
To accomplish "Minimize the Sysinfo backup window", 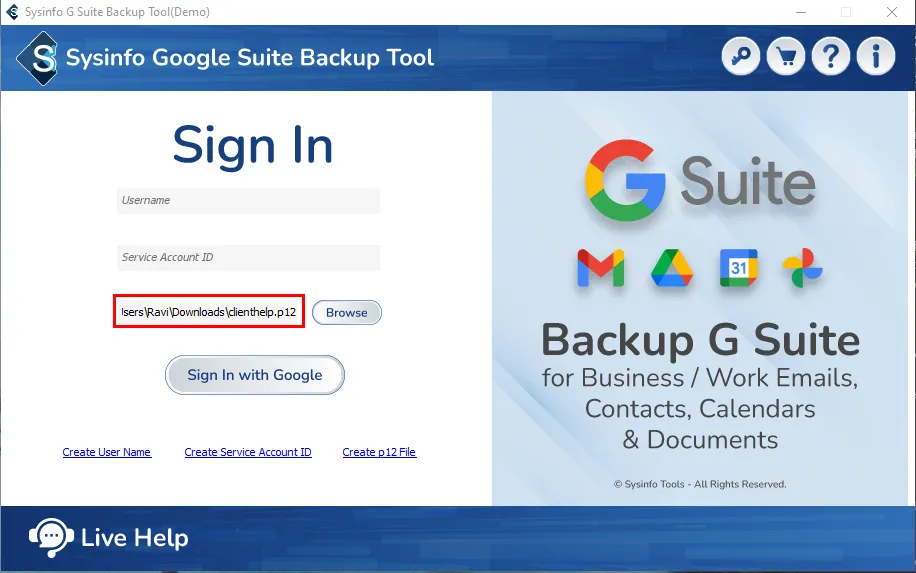I will (x=800, y=12).
